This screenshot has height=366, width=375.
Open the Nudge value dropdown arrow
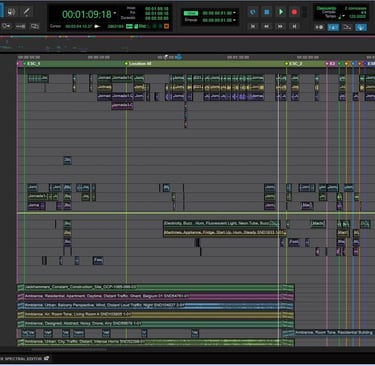235,20
